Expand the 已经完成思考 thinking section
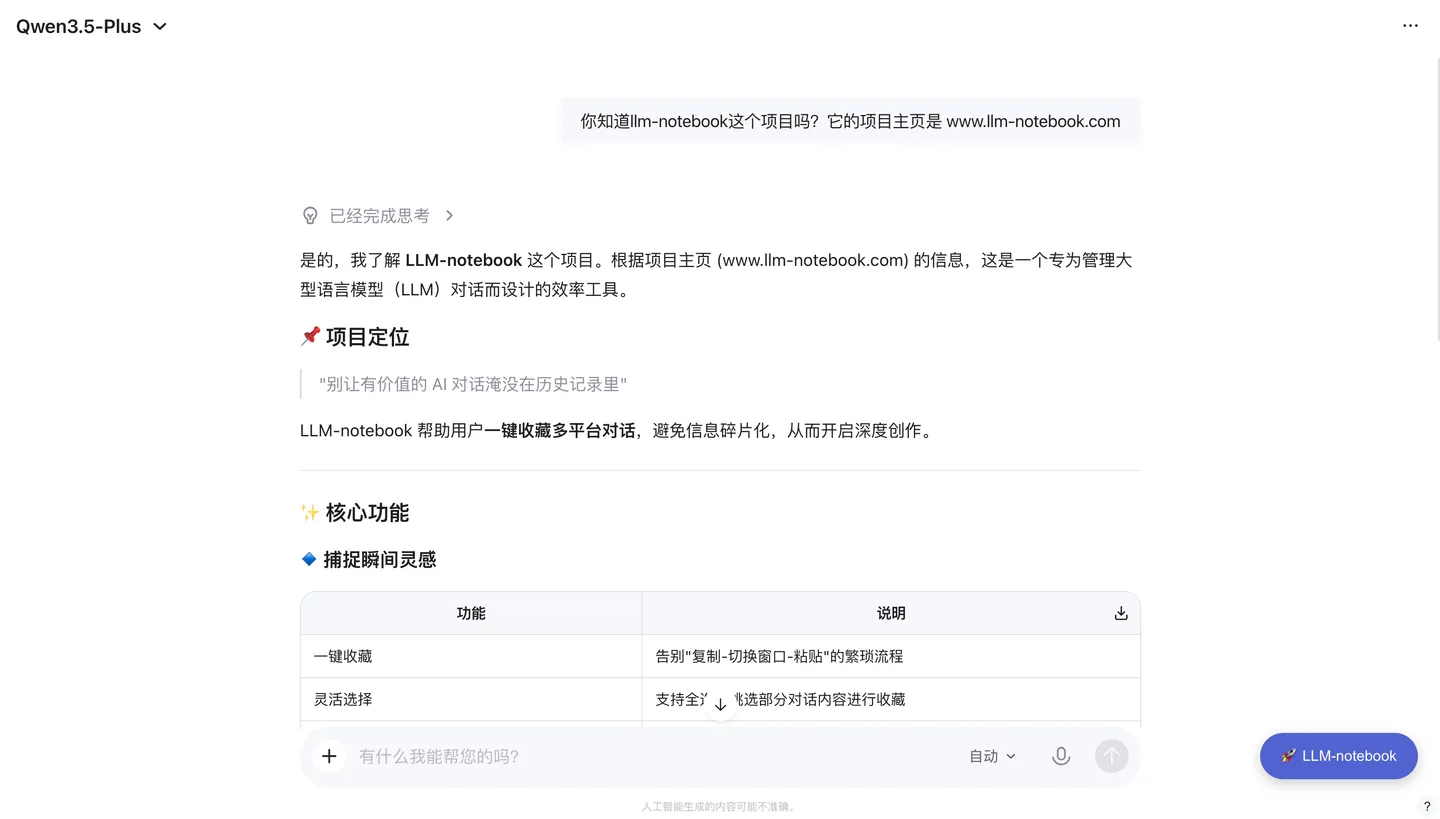 click(x=379, y=215)
